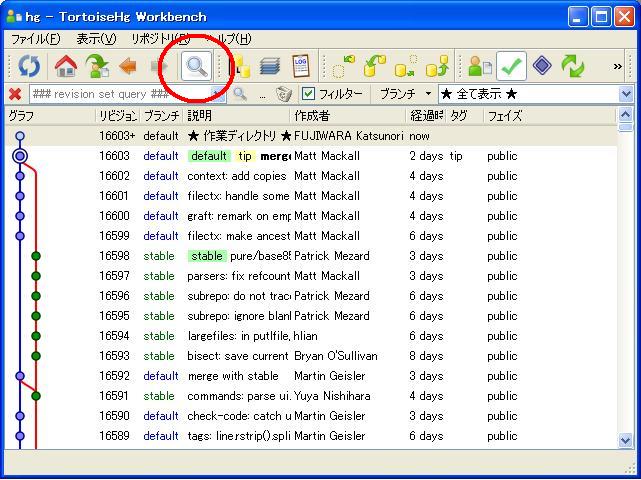Open the ブランチ dropdown menu
Viewport: 641px width, 480px height.
[x=405, y=94]
